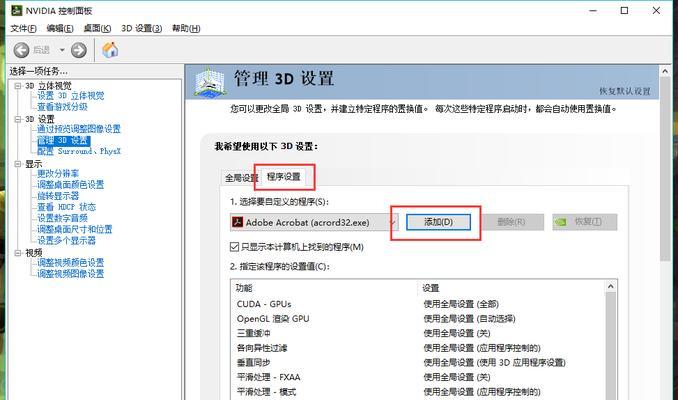Open 配置 Surround、PhysX task
Image resolution: width=678 pixels, height=400 pixels.
point(79,151)
